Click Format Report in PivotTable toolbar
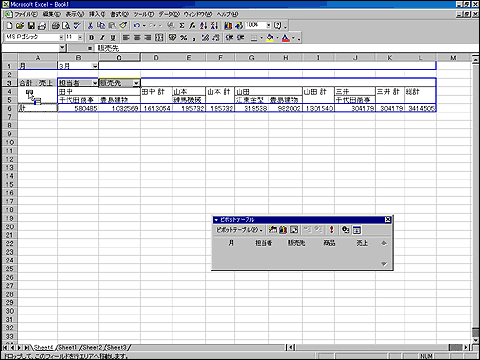Viewport: 480px width, 360px height. click(x=273, y=230)
